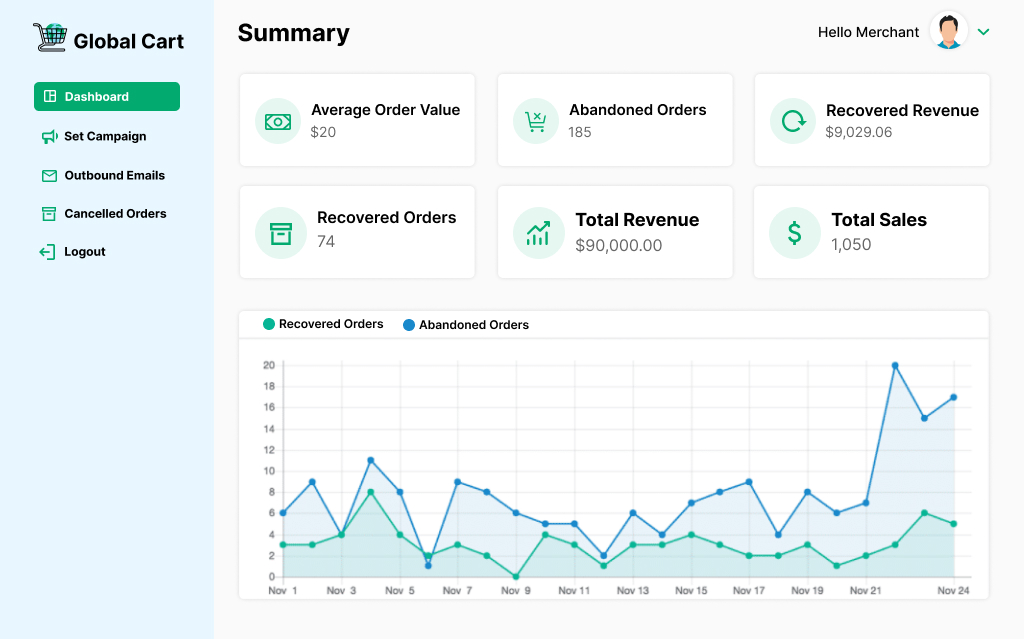Go to Outbound Emails in sidebar

coord(114,175)
